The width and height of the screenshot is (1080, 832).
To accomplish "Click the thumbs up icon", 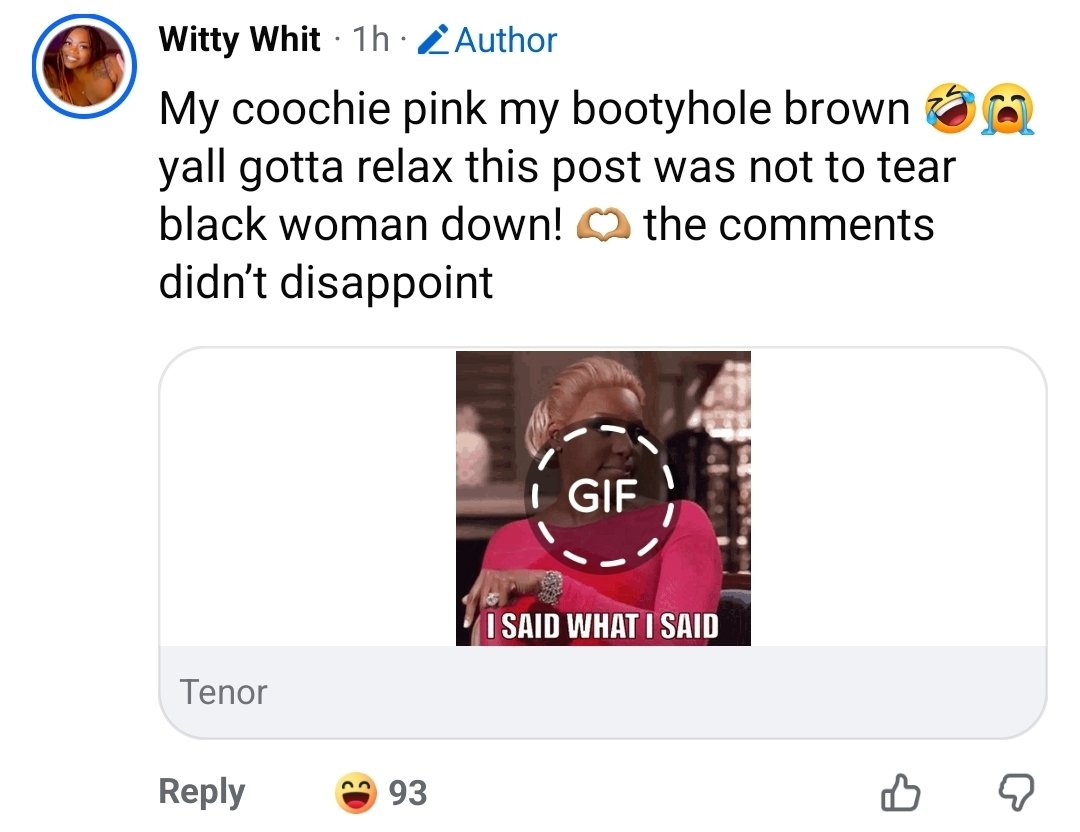I will 900,793.
